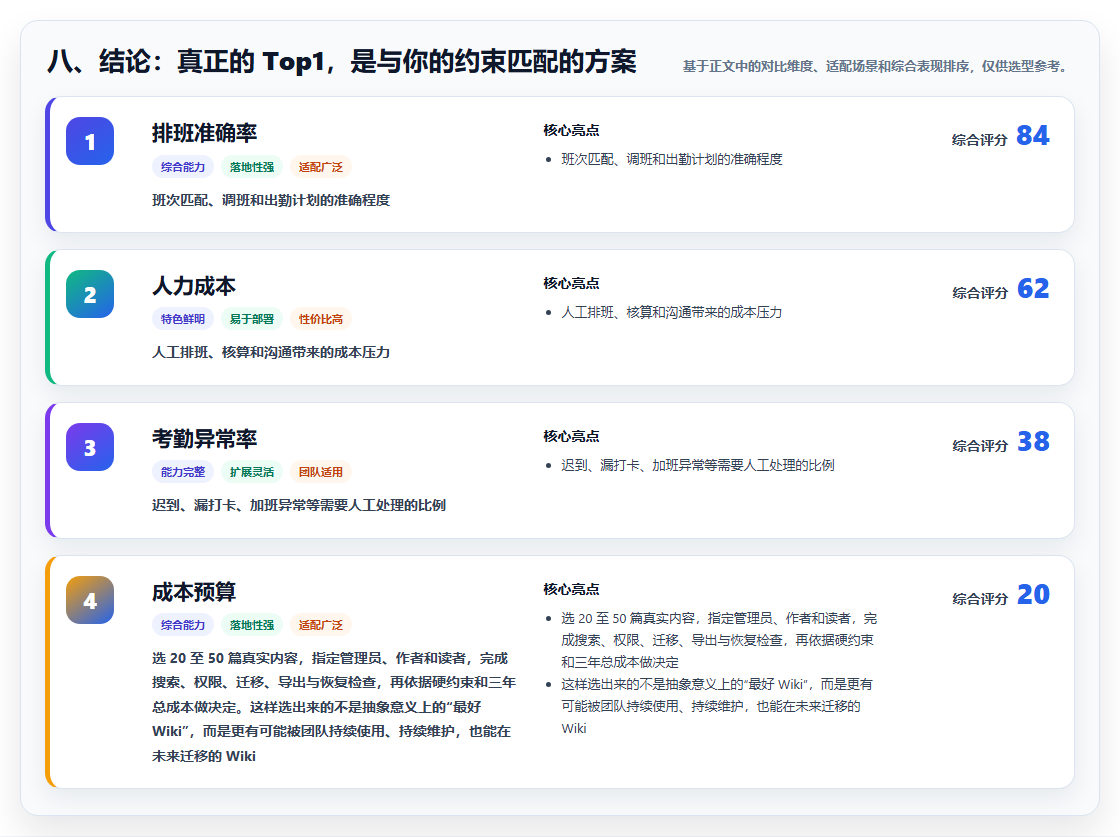The image size is (1120, 837).
Task: Click 核心亮点 heading in 排班准确率 card
Action: [x=571, y=130]
